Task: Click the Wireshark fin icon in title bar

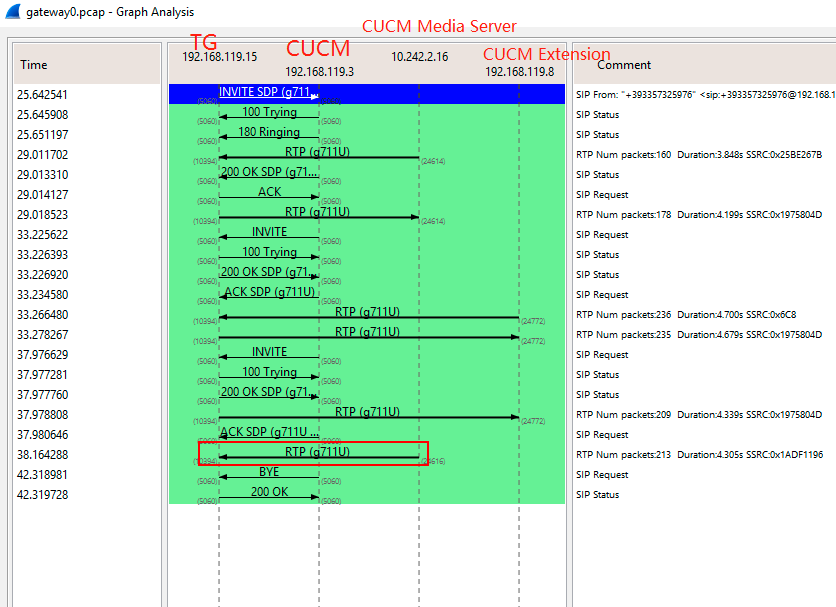Action: pyautogui.click(x=12, y=11)
